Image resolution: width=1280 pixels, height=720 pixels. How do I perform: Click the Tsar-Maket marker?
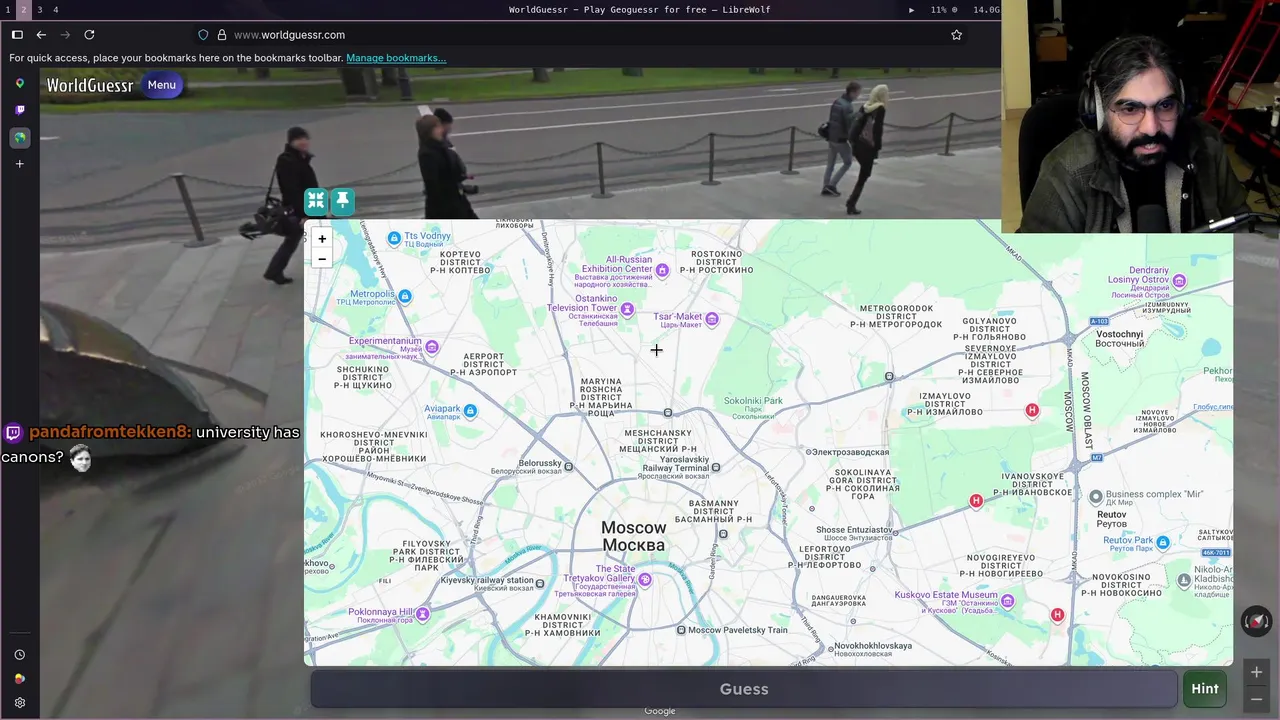pyautogui.click(x=712, y=320)
